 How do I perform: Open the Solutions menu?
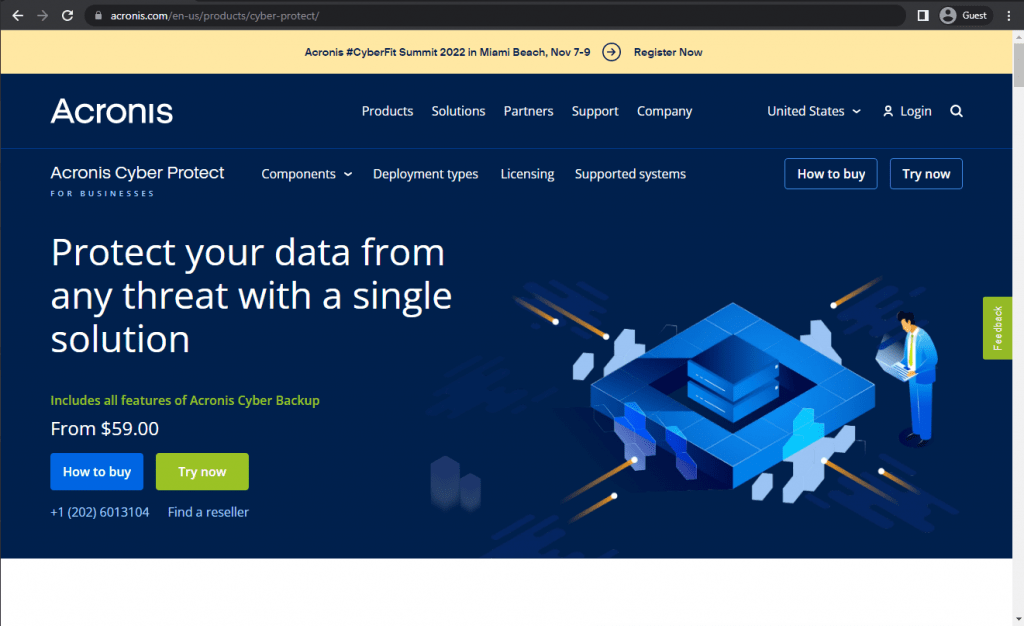tap(458, 111)
